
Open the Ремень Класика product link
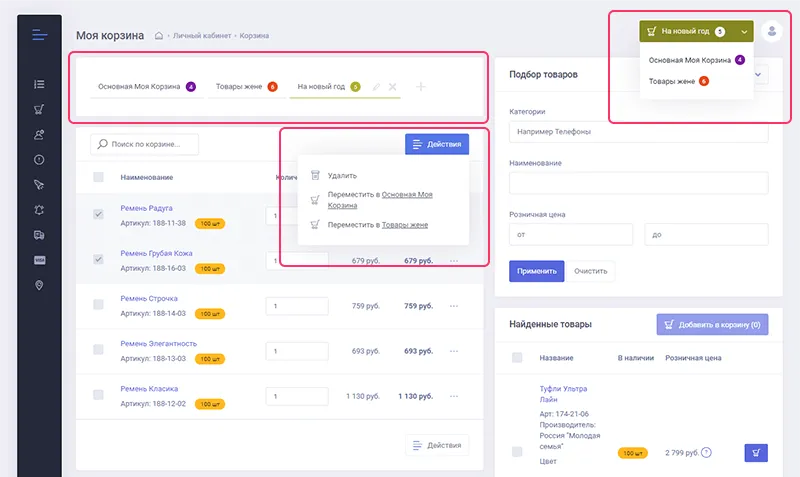tap(149, 388)
